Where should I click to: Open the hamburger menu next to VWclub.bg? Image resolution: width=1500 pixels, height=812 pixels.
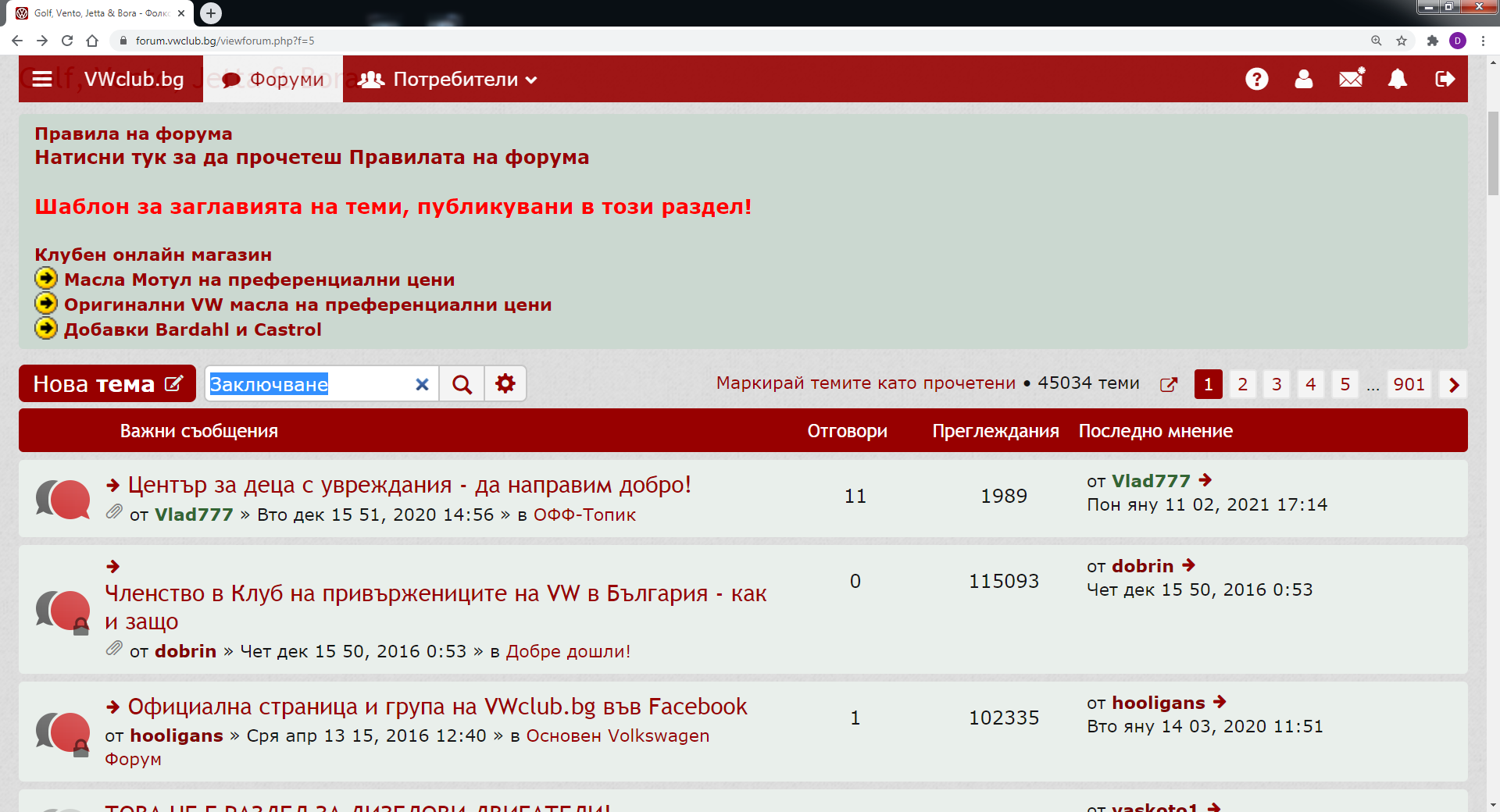tap(42, 79)
